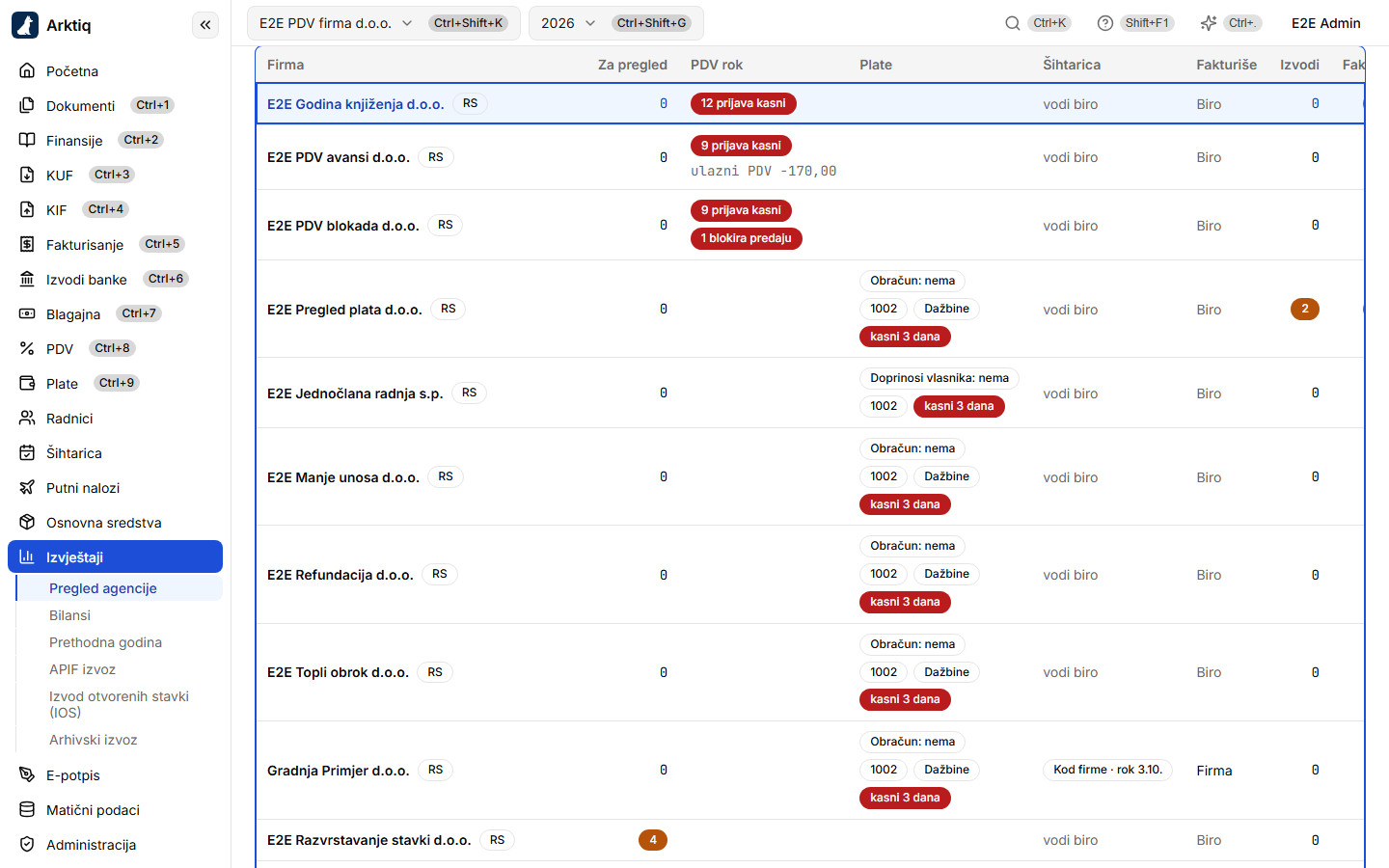Open Putni nalozi travel icon
Viewport: 1389px width, 868px height.
[x=27, y=488]
